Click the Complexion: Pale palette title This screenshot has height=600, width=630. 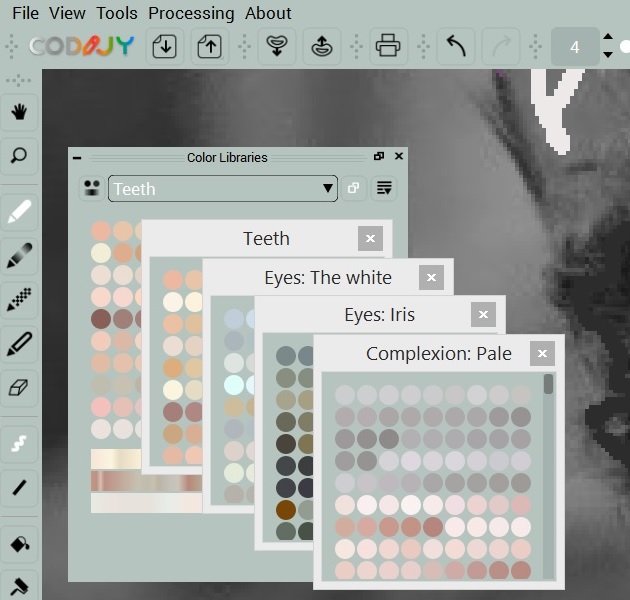point(439,354)
